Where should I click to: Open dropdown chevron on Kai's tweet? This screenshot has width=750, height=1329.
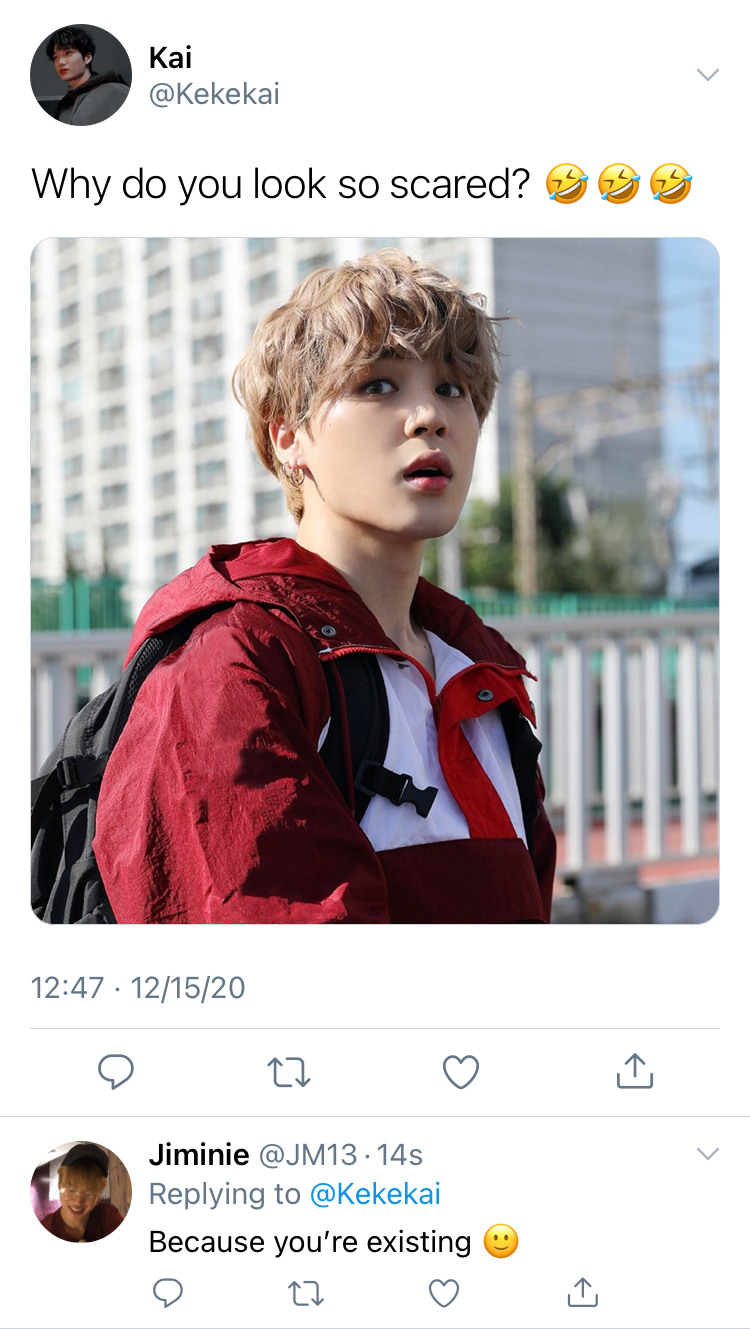pos(707,75)
